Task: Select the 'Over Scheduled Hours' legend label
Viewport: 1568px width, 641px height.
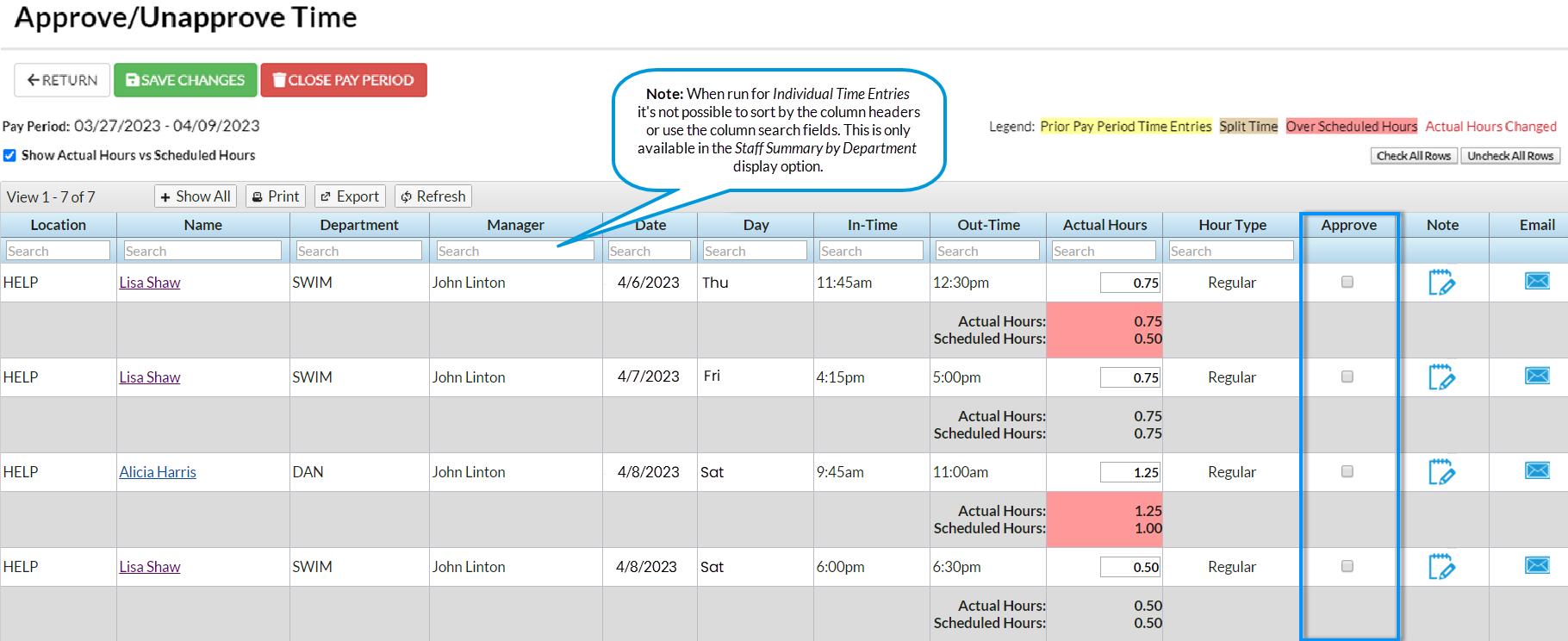Action: pyautogui.click(x=1352, y=127)
